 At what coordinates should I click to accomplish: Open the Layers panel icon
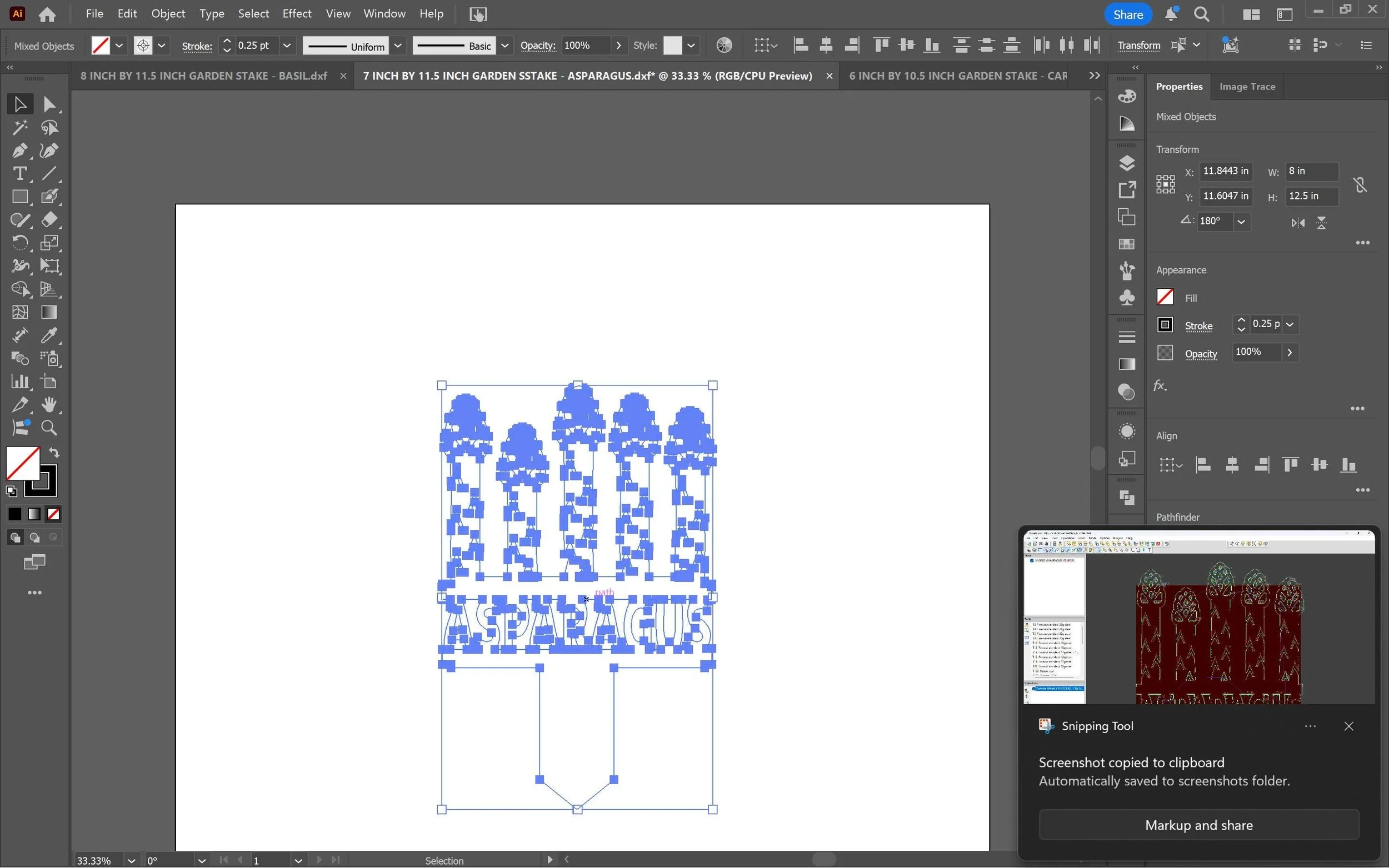click(x=1127, y=163)
